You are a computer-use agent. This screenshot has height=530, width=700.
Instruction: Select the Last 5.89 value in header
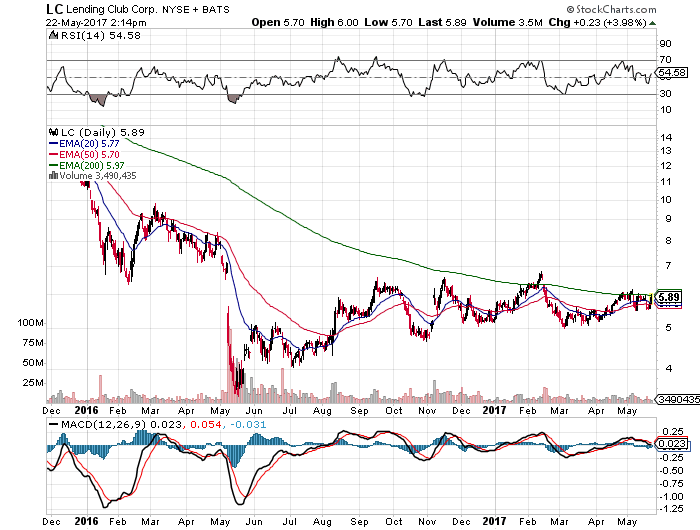click(442, 22)
